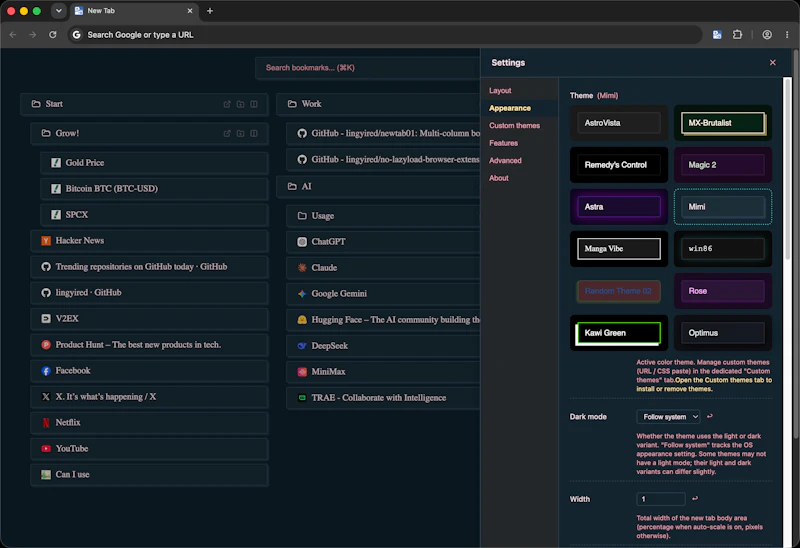The height and width of the screenshot is (548, 800).
Task: Click the Claude starburst favicon
Action: (x=302, y=268)
